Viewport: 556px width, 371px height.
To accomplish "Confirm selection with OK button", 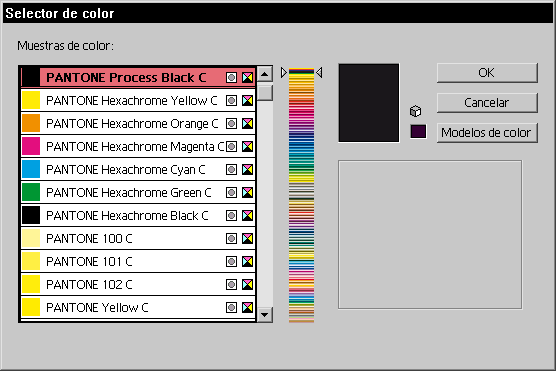I will coord(487,73).
